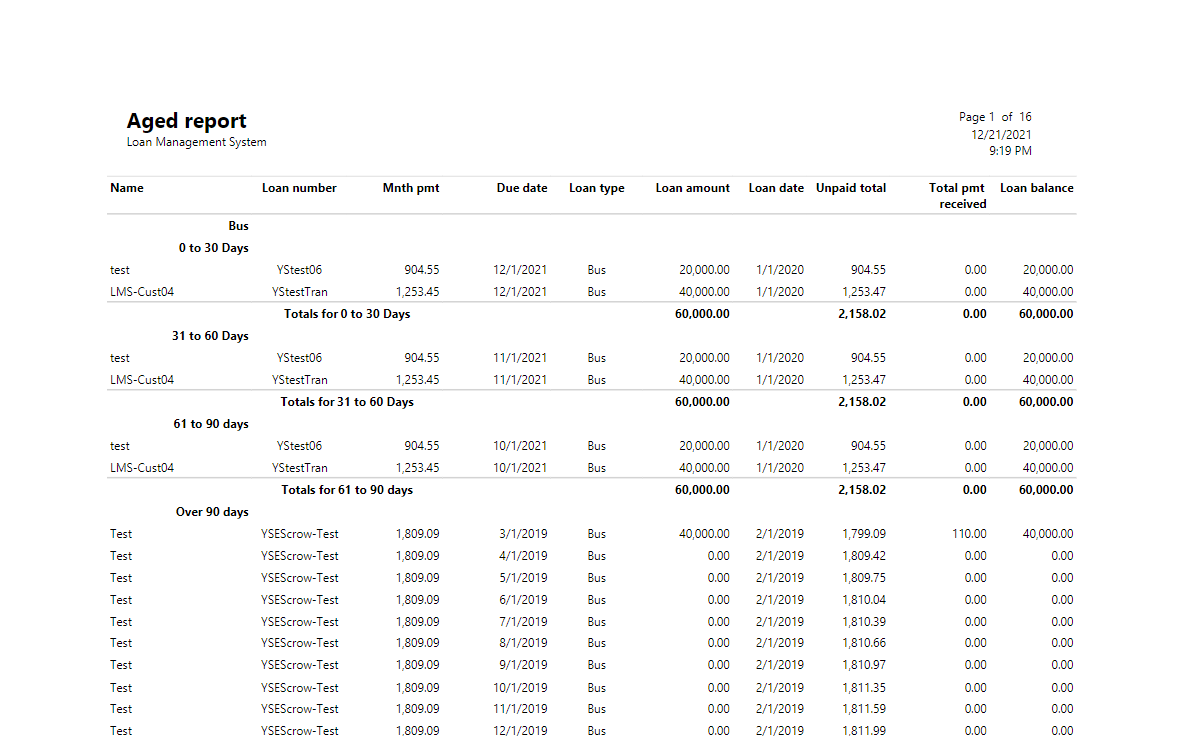
Task: Click the Page 1 of 16 indicator
Action: point(994,117)
